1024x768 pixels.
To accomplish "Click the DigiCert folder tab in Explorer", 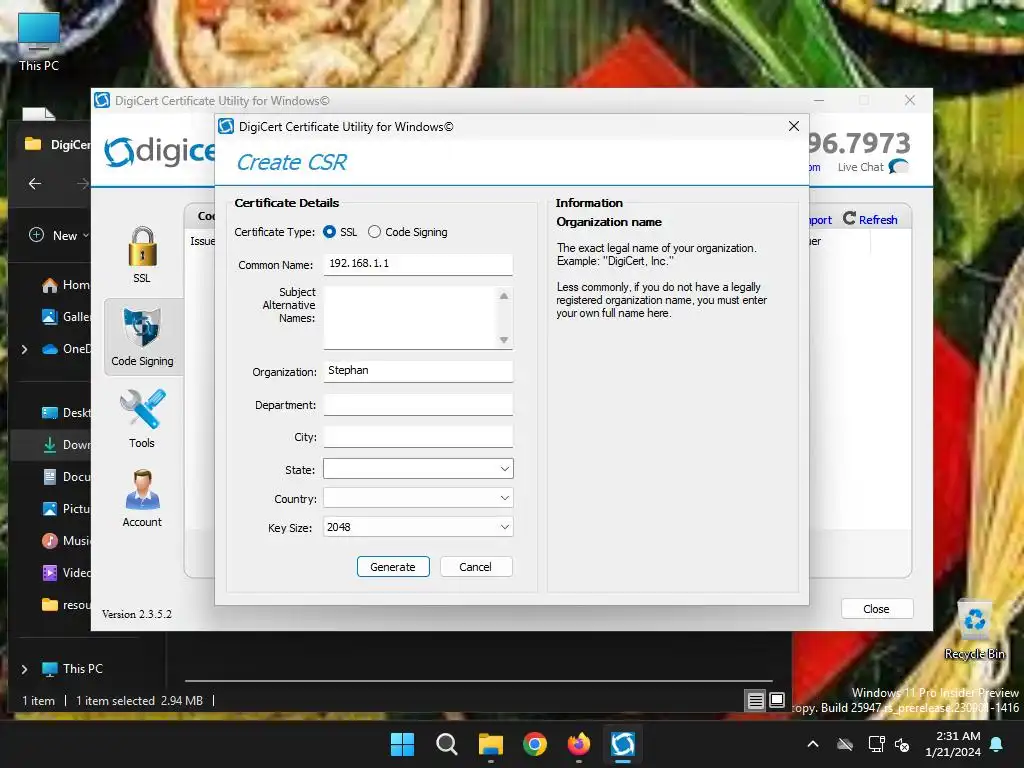I will coord(57,144).
